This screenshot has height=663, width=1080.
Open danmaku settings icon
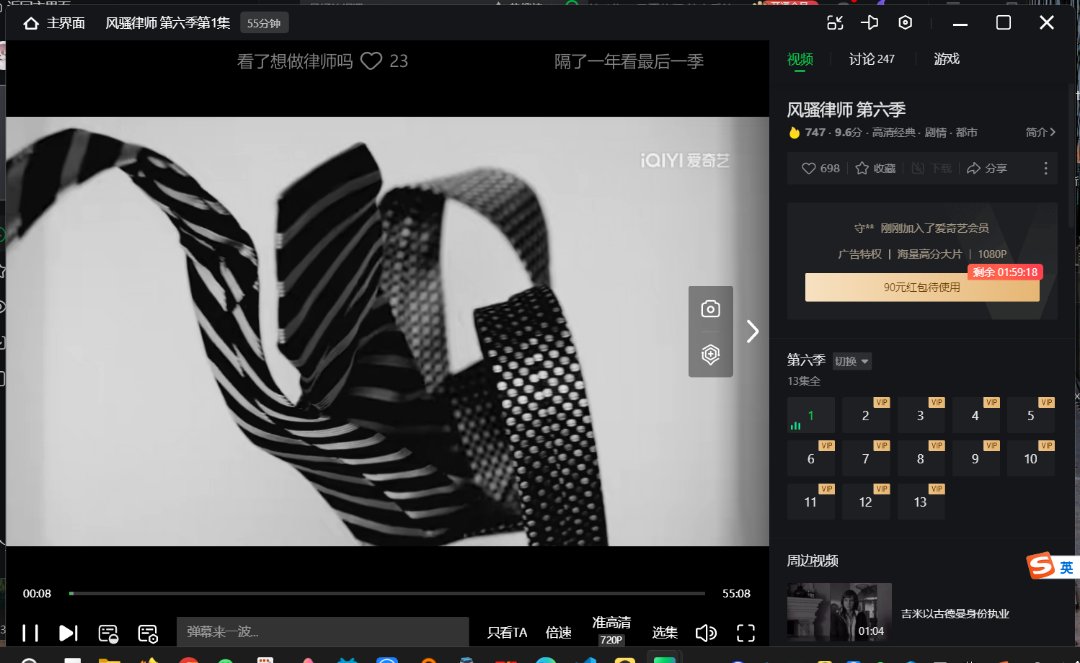[x=148, y=632]
